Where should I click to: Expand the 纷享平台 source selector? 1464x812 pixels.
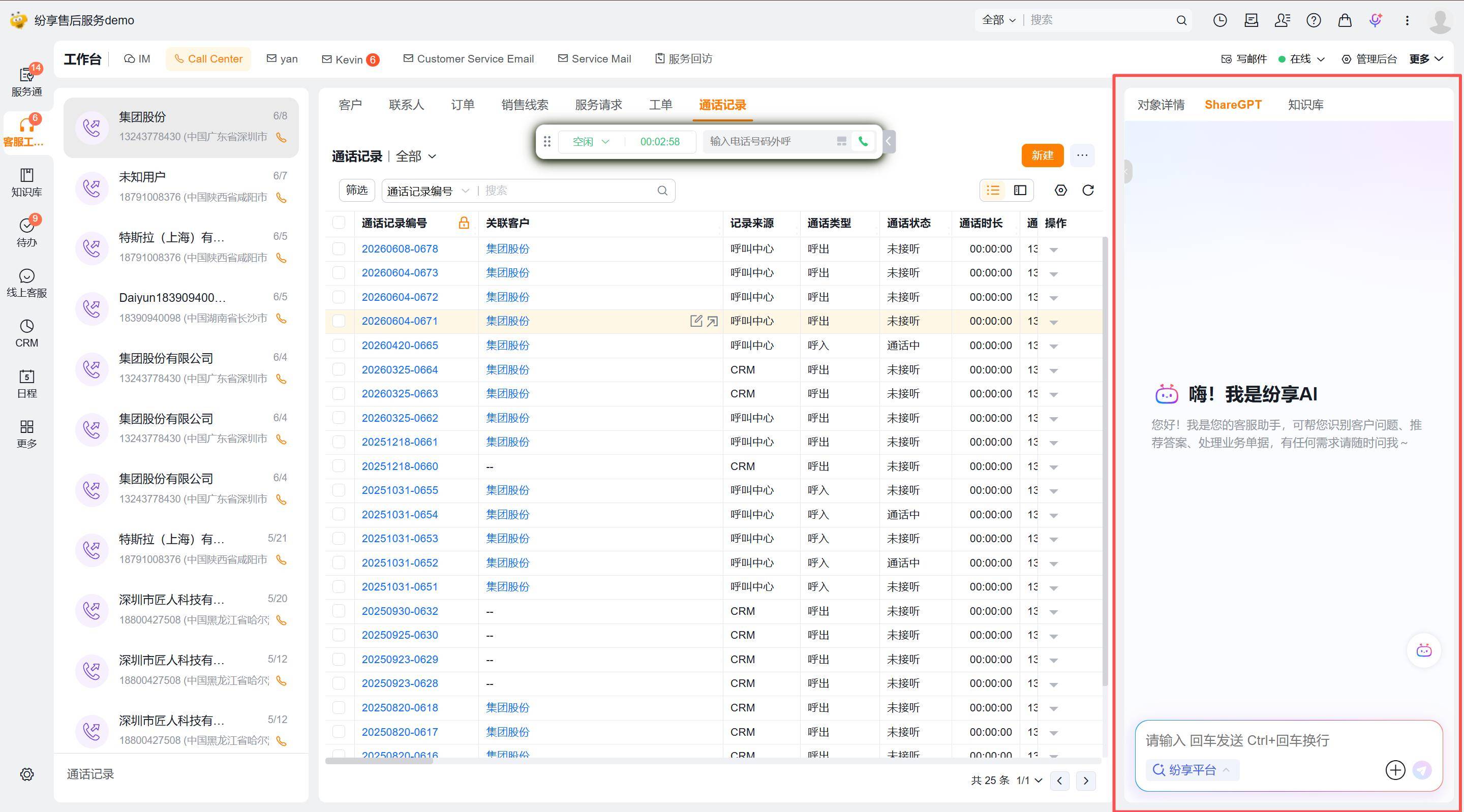[x=1192, y=770]
